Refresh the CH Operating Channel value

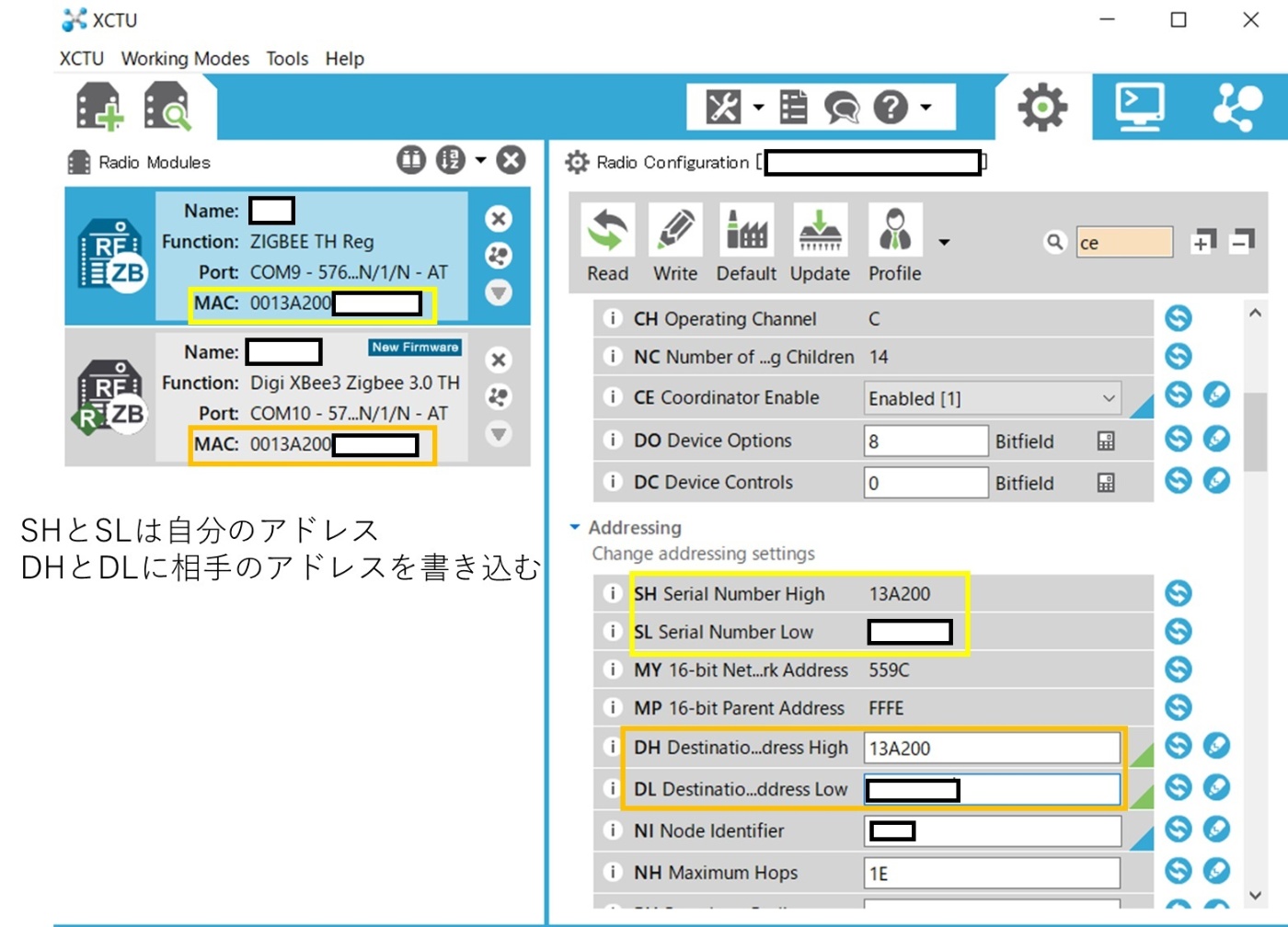[1179, 318]
